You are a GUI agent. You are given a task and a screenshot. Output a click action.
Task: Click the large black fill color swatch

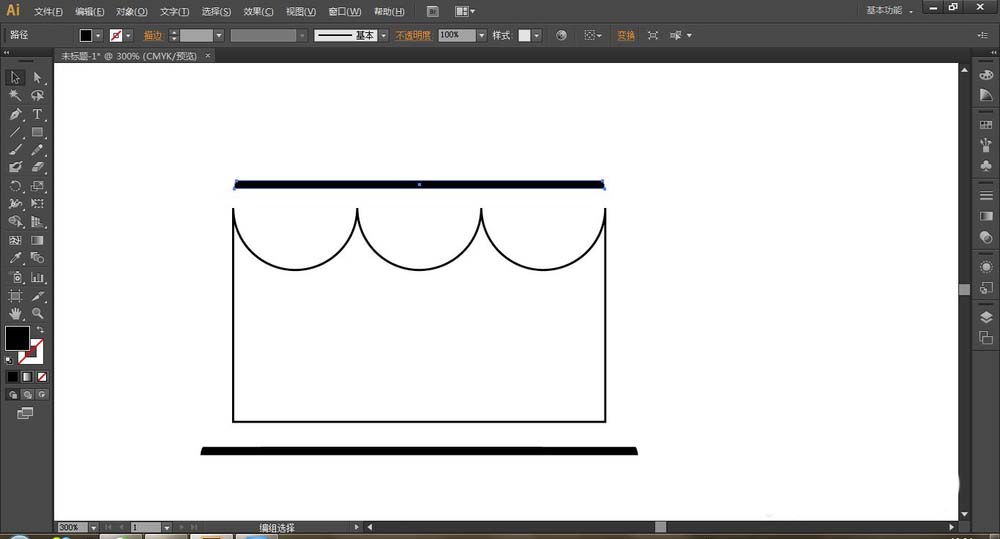[17, 338]
